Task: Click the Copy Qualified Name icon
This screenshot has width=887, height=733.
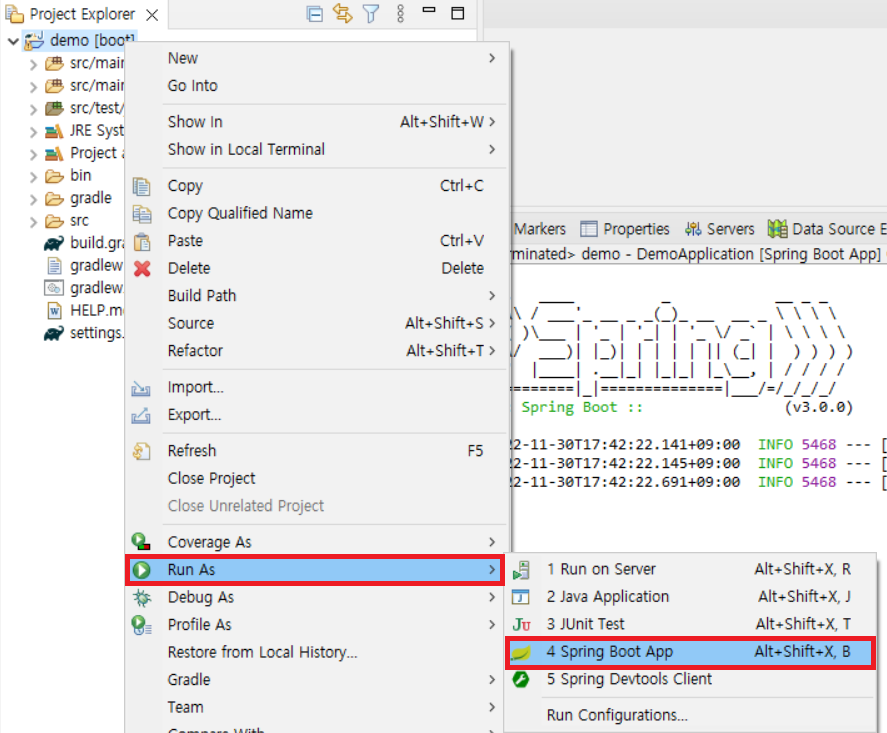Action: pos(141,214)
